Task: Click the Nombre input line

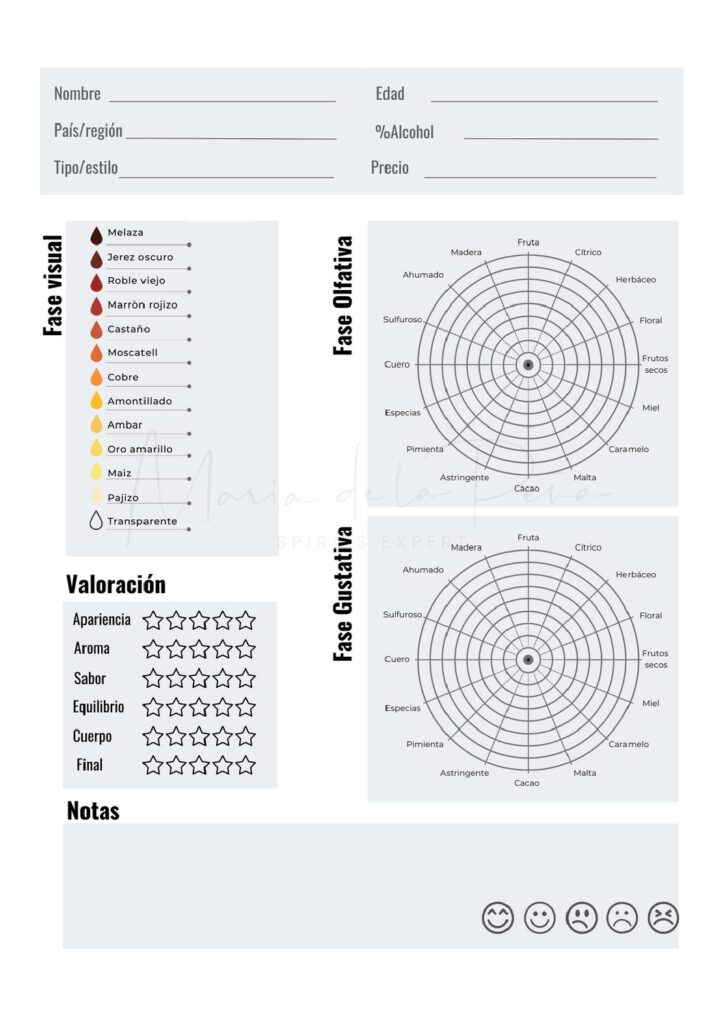Action: coord(222,95)
